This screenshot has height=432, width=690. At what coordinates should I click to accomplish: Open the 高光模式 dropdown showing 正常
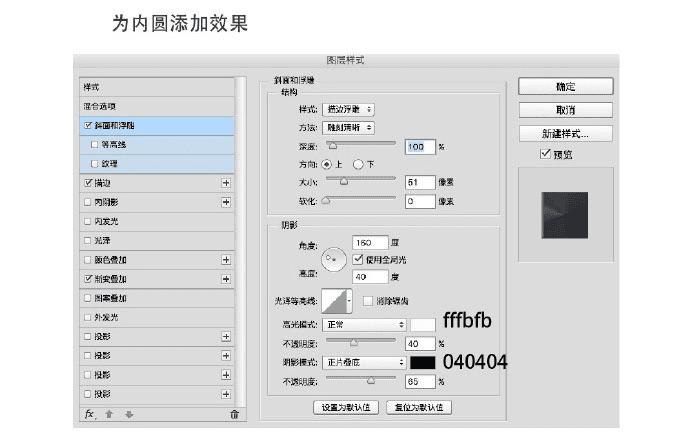tap(364, 325)
